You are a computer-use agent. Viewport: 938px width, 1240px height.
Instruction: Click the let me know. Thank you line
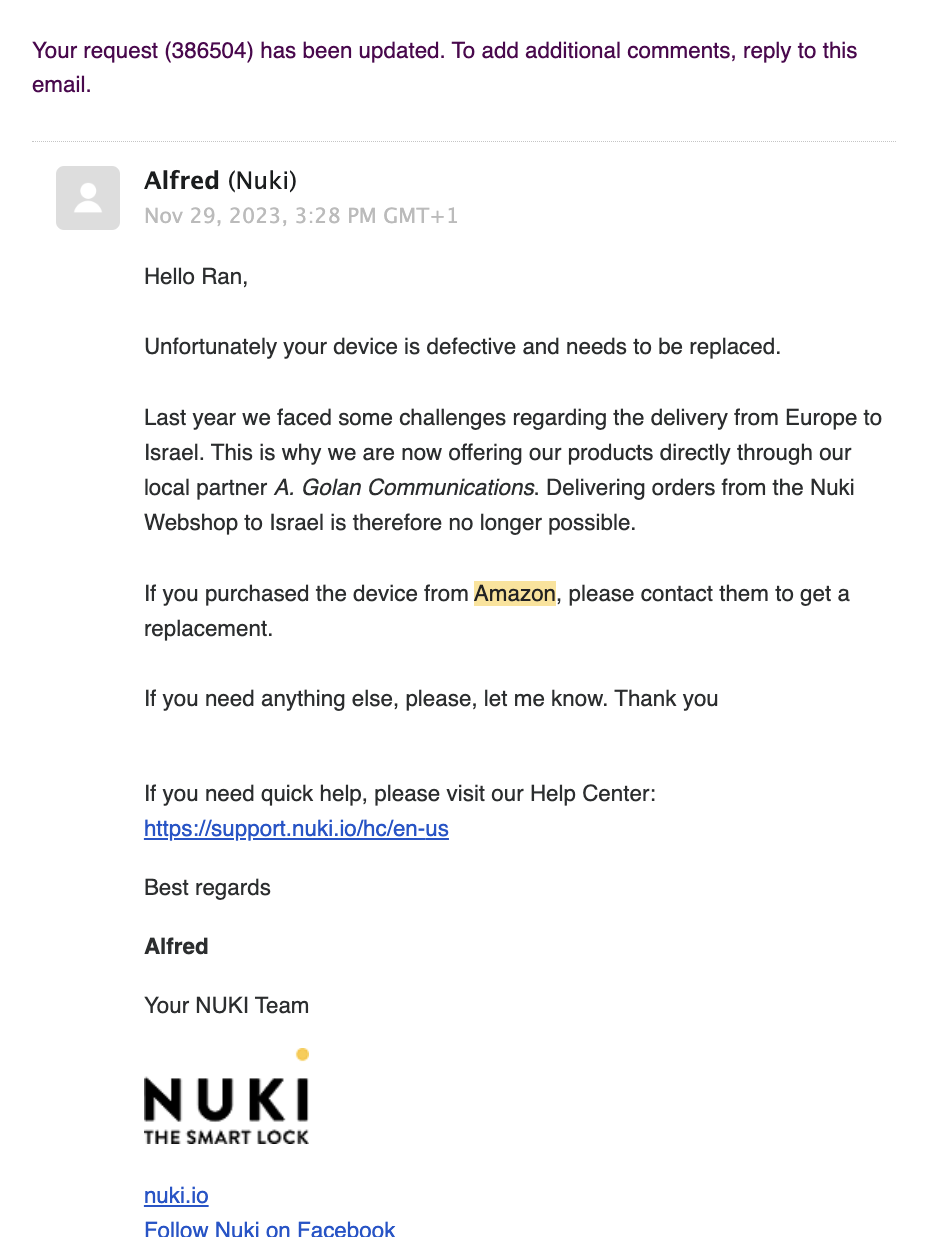pos(431,699)
